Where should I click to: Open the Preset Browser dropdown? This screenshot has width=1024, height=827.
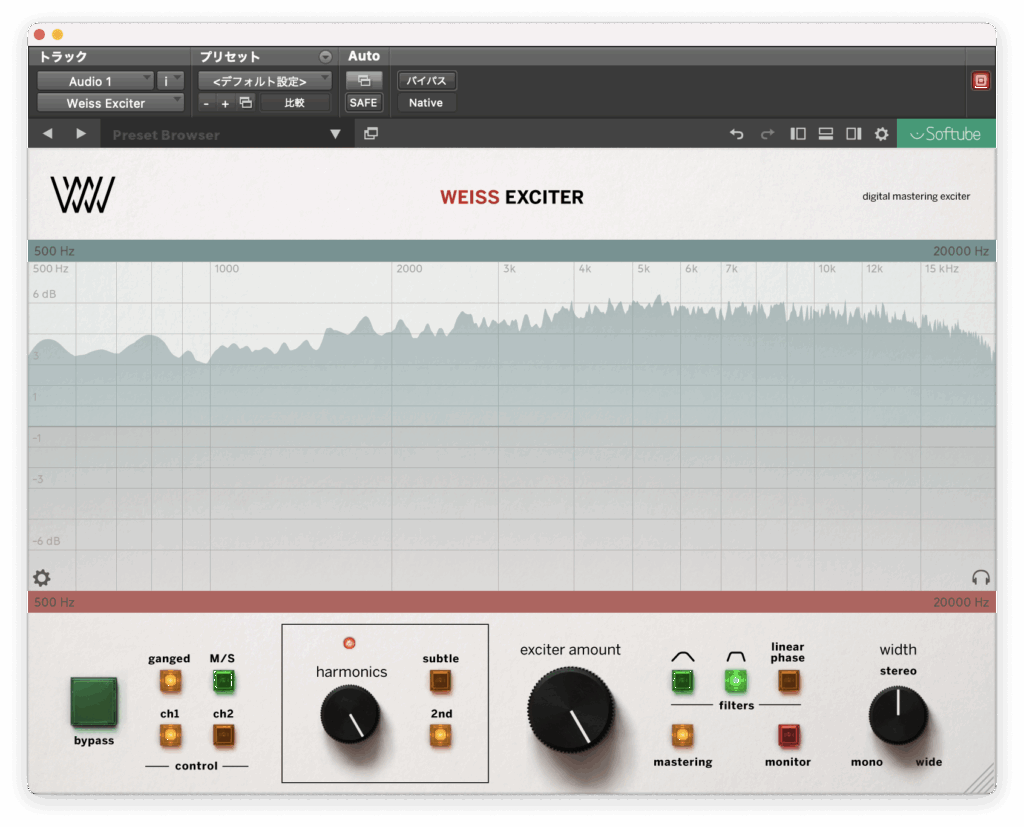coord(335,134)
